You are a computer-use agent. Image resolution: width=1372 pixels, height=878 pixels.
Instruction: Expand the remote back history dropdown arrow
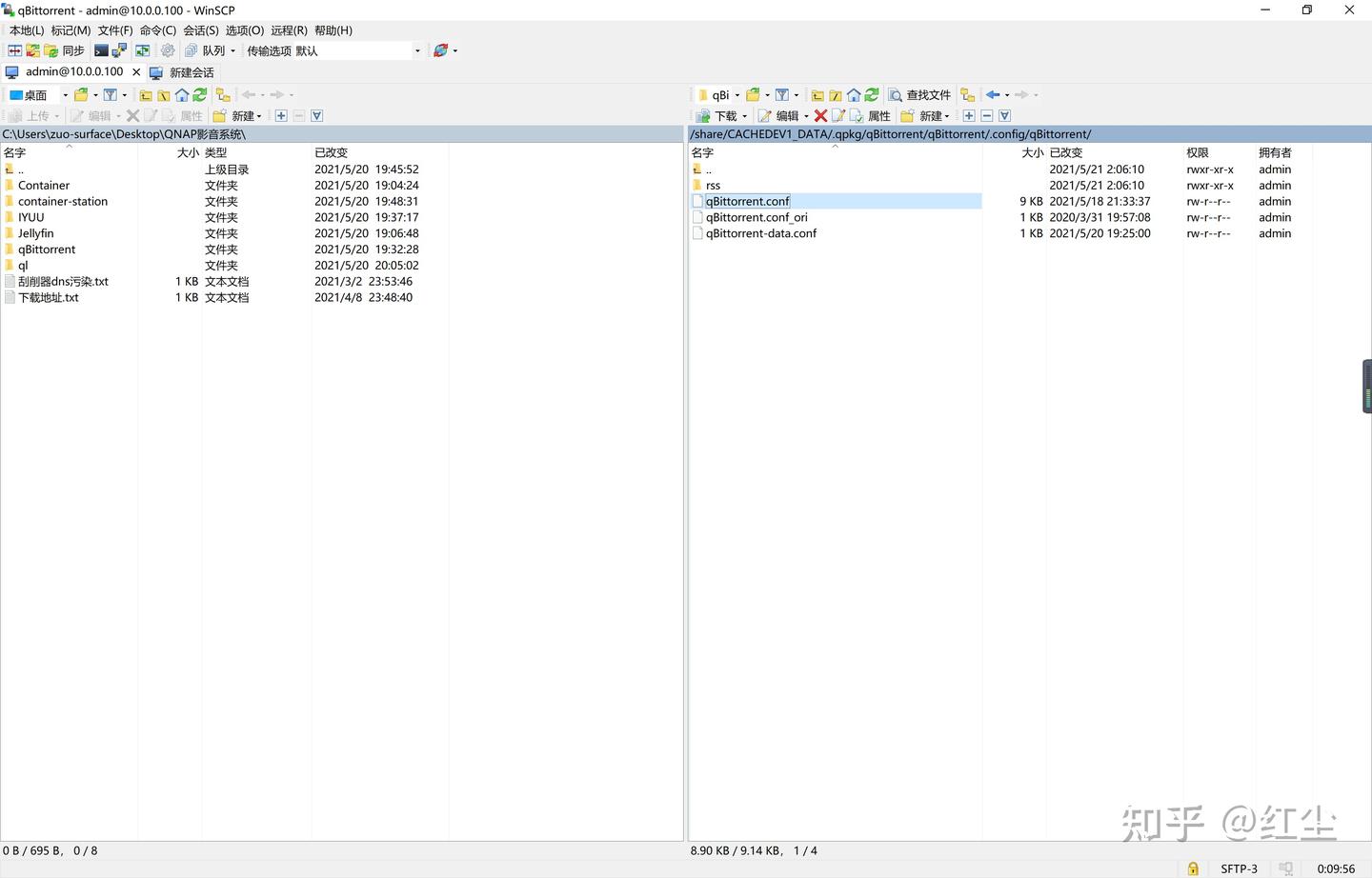(1007, 95)
